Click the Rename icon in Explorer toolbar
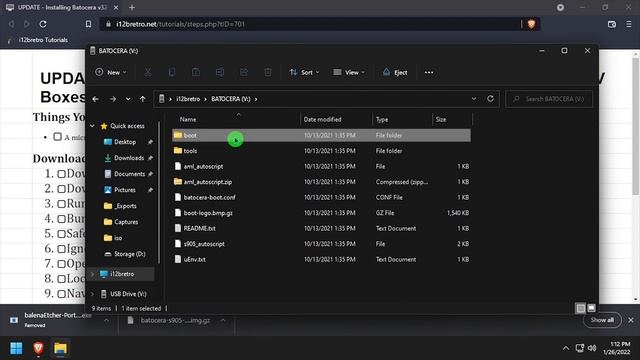The height and width of the screenshot is (360, 640). [220, 72]
